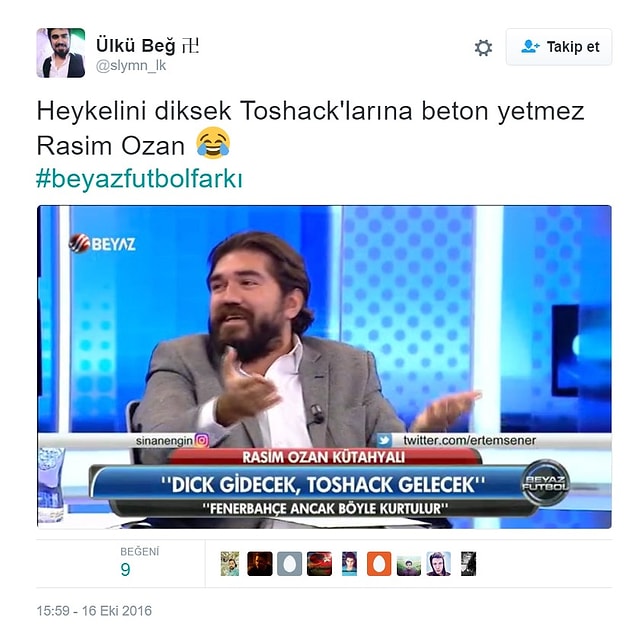Click the Takip et follow button
This screenshot has height=627, width=635.
559,47
